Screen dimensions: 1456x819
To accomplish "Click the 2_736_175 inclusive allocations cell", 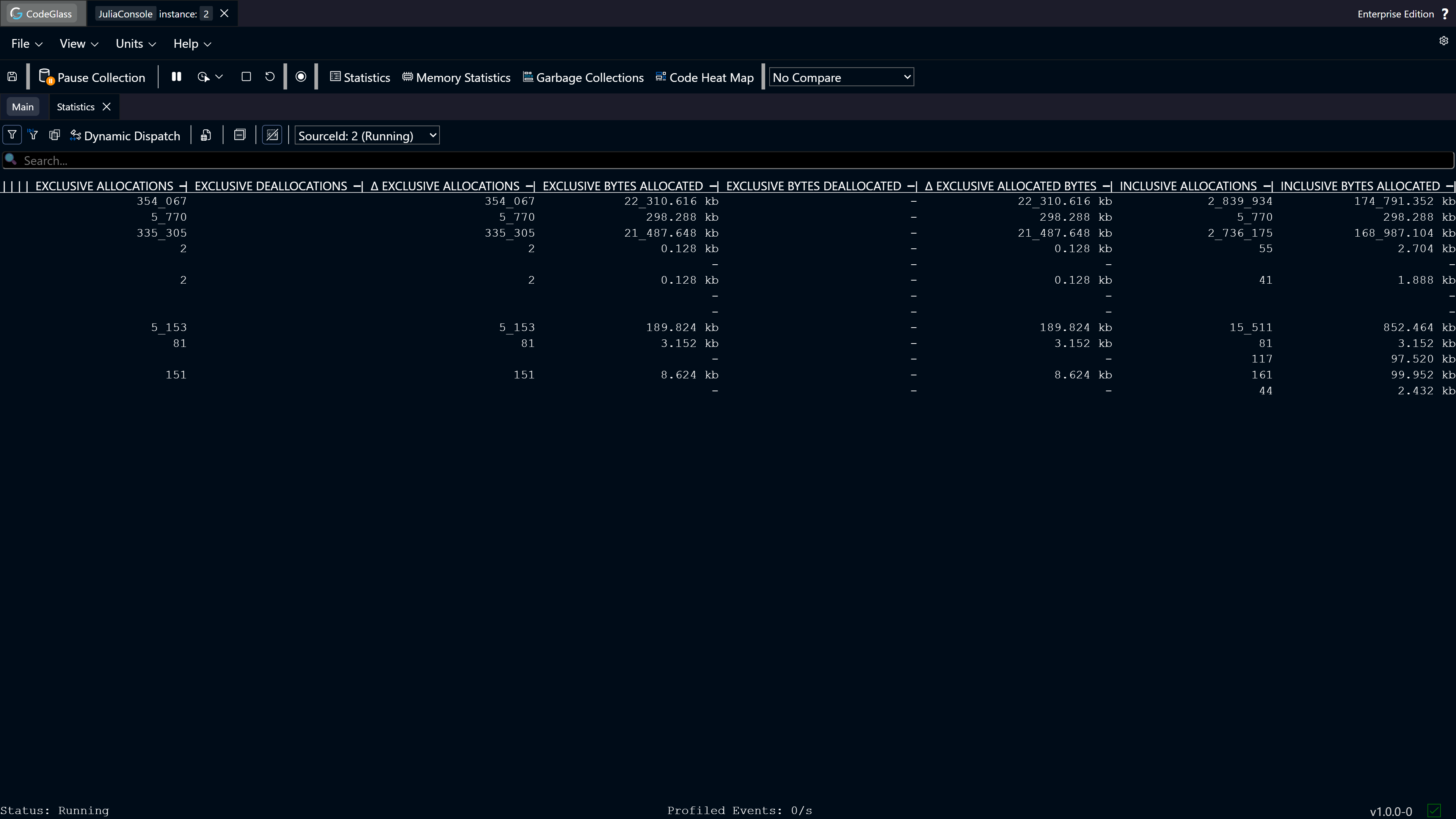I will pyautogui.click(x=1240, y=233).
